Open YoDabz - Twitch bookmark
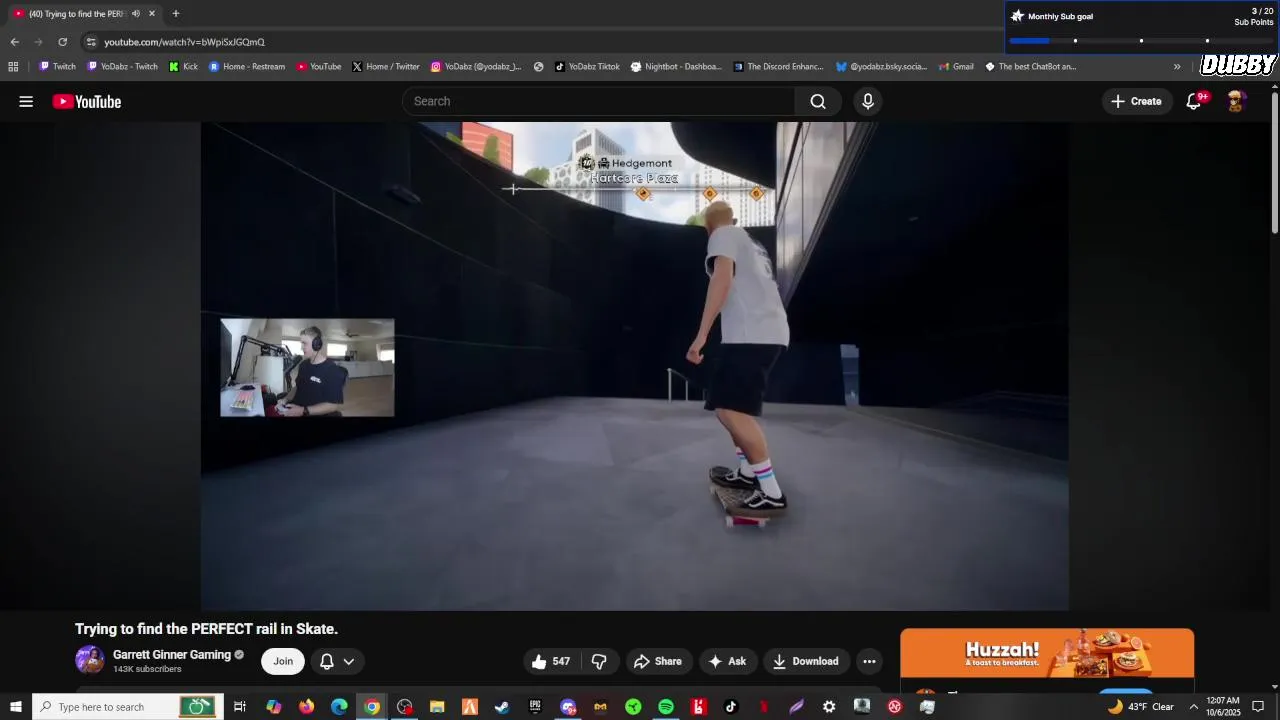 click(123, 67)
